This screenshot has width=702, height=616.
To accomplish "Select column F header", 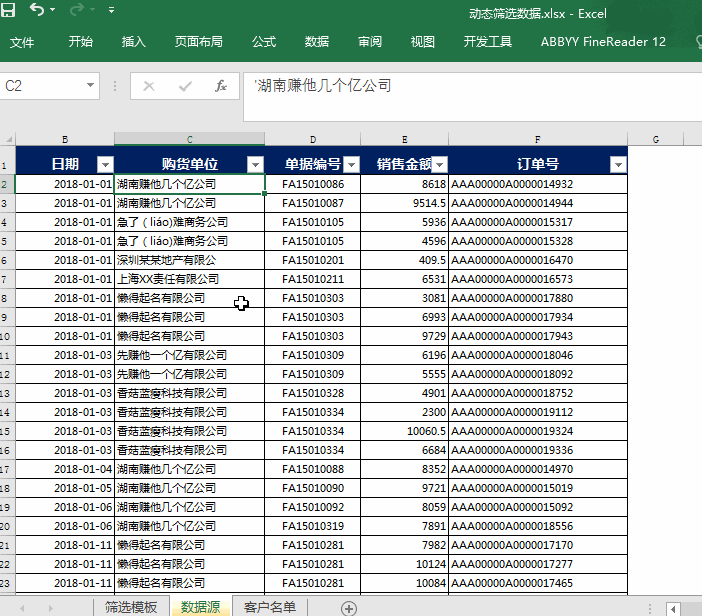I will (538, 139).
